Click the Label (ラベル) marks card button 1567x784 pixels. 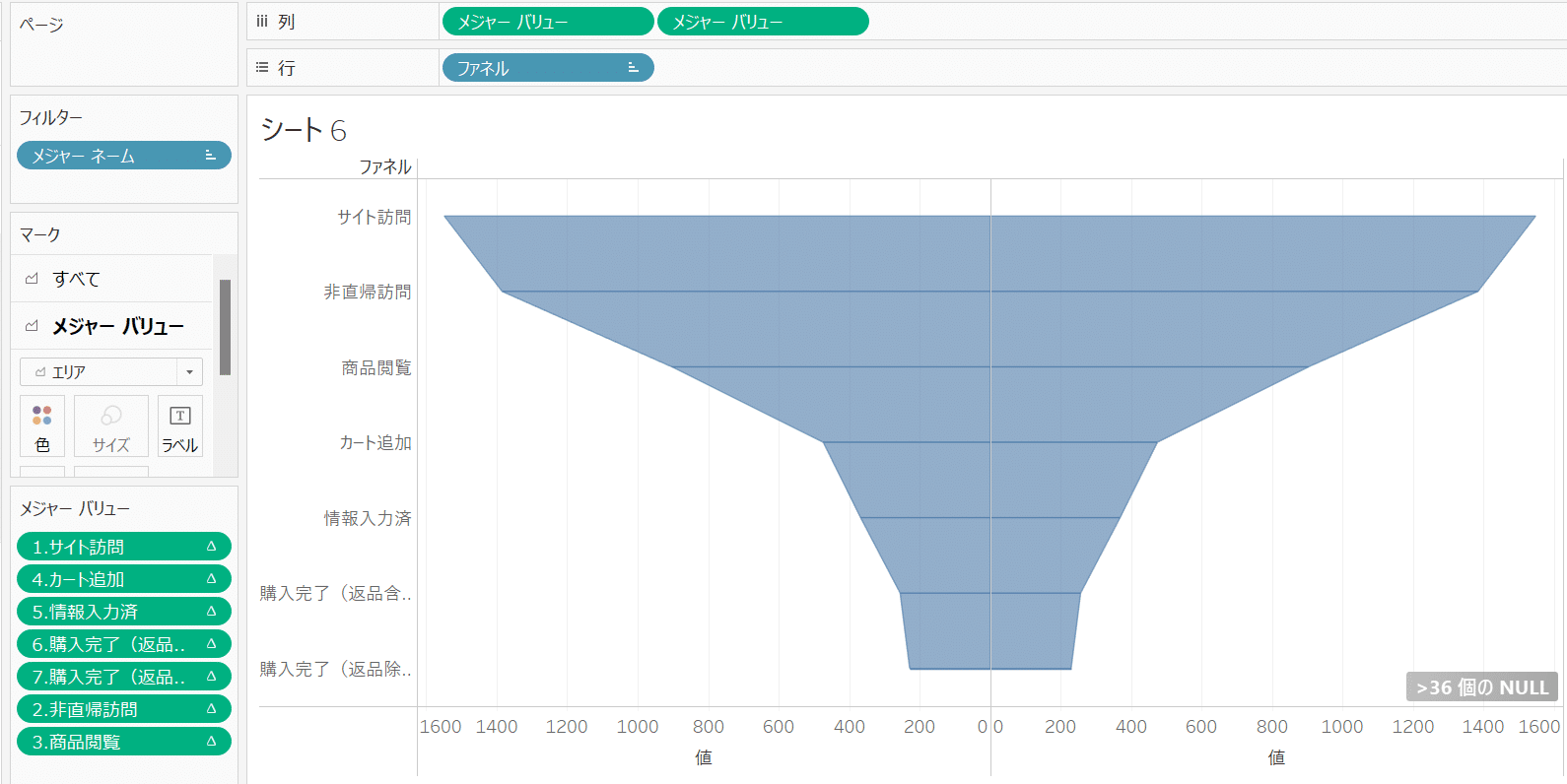click(180, 426)
